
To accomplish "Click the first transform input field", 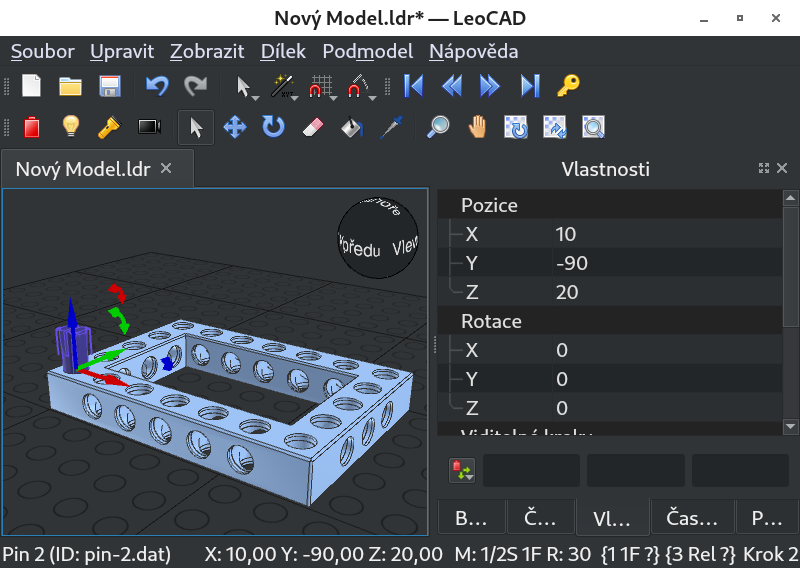I will pos(531,470).
